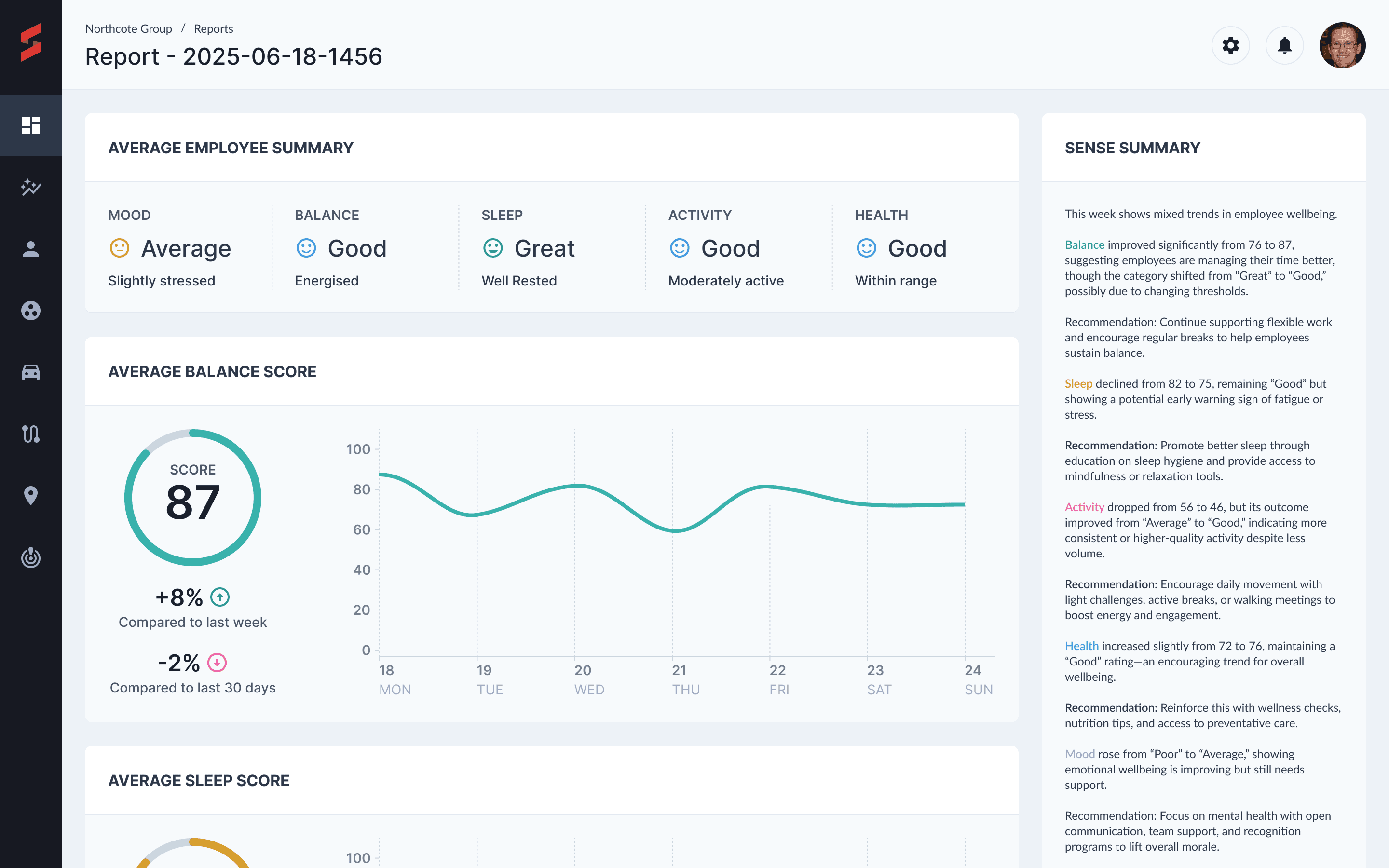
Task: Click the smiley icon in the Balance card
Action: (x=306, y=248)
